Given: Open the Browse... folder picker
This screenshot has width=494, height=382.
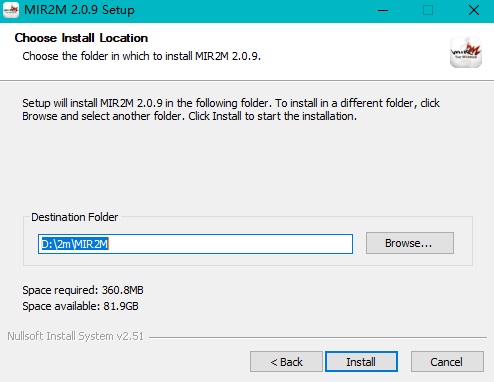Looking at the screenshot, I should pos(410,243).
